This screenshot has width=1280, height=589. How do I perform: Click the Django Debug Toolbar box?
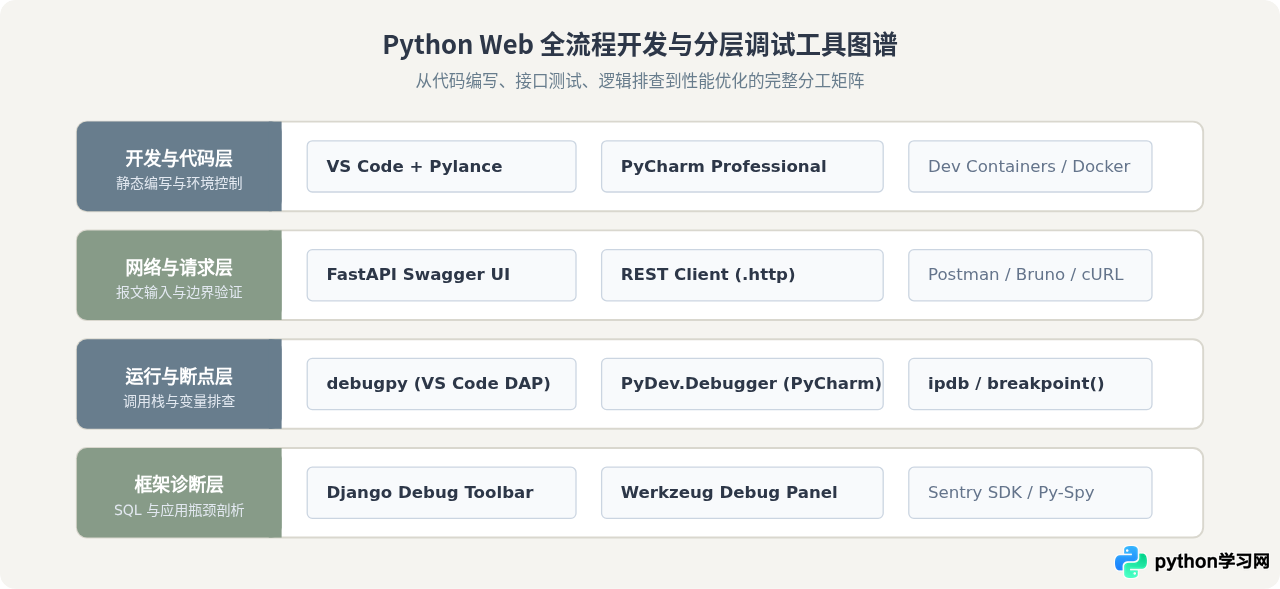[441, 493]
